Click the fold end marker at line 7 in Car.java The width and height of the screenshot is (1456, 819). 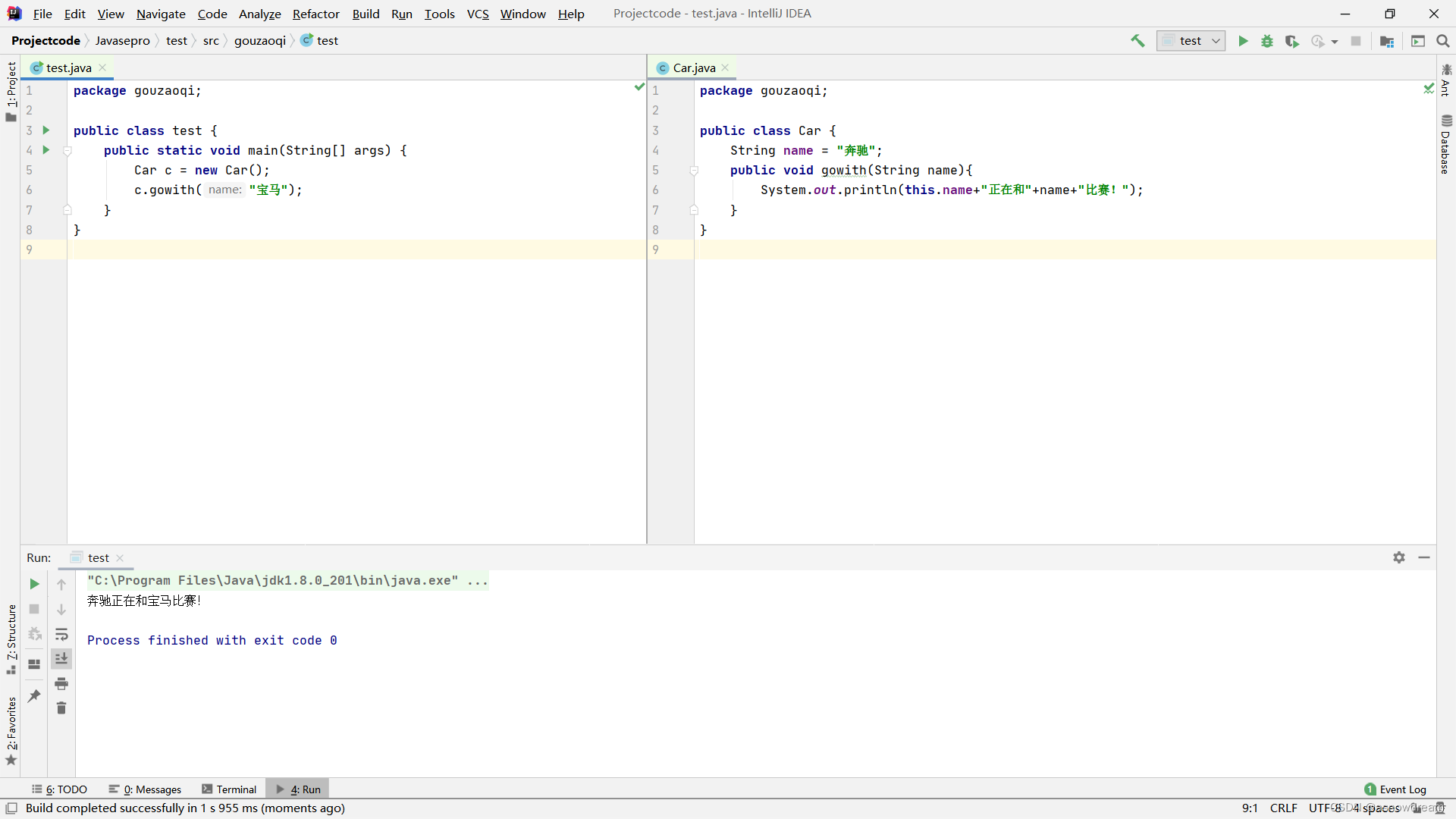[x=694, y=210]
